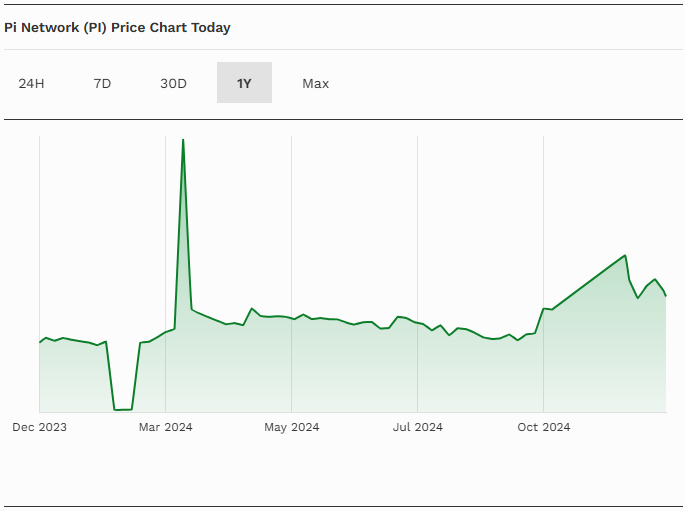Click the leftmost start of the price line
This screenshot has width=685, height=511.
coord(40,342)
